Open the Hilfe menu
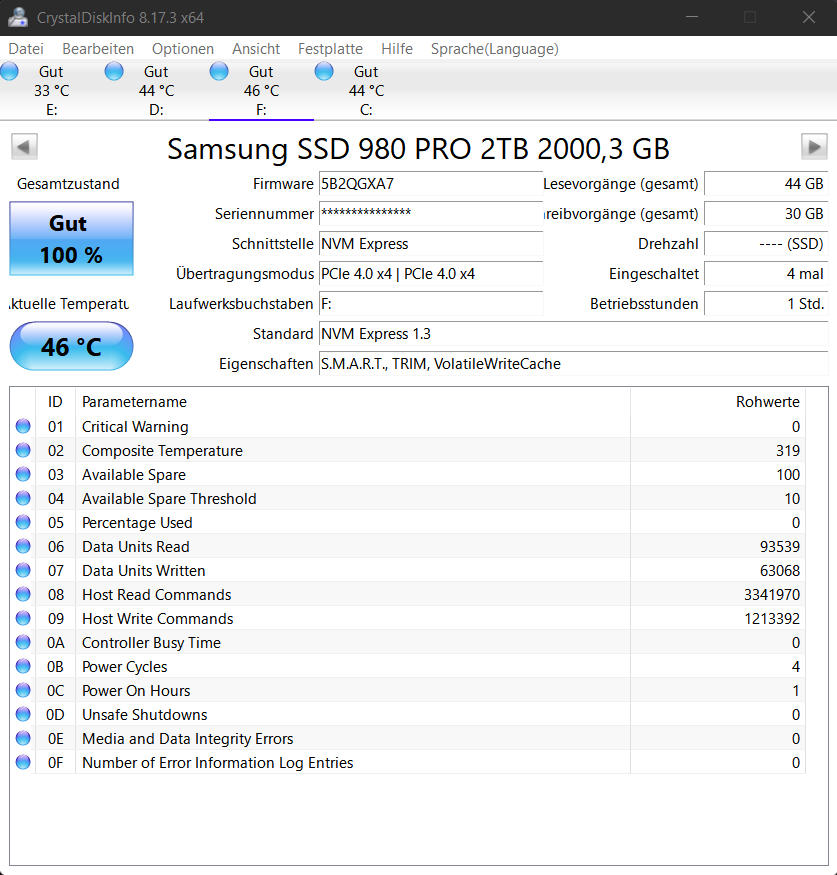The height and width of the screenshot is (875, 837). (397, 49)
